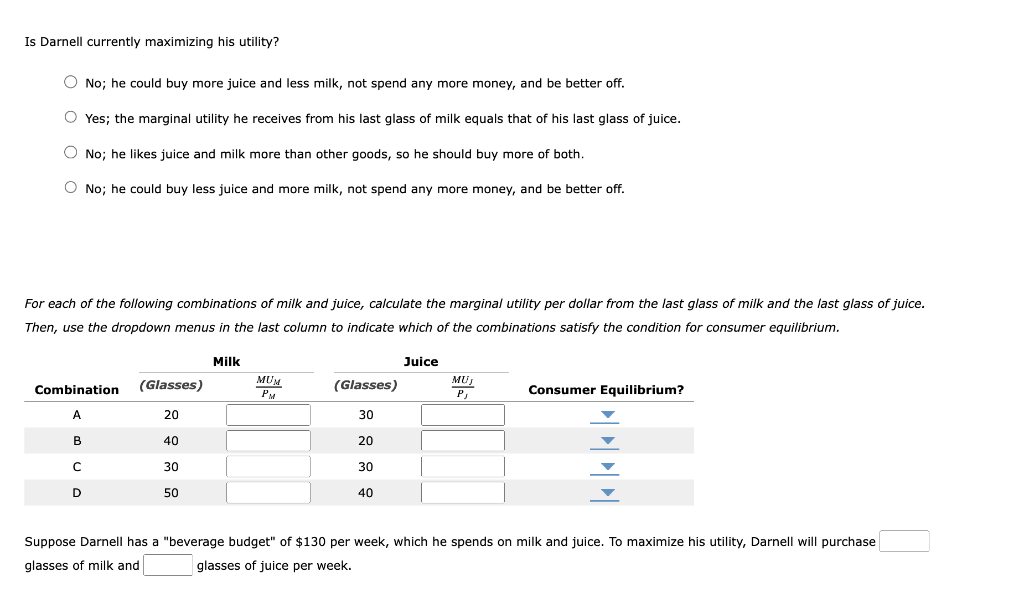Click the juice marginal utility field for Combination A
1024x598 pixels.
462,414
